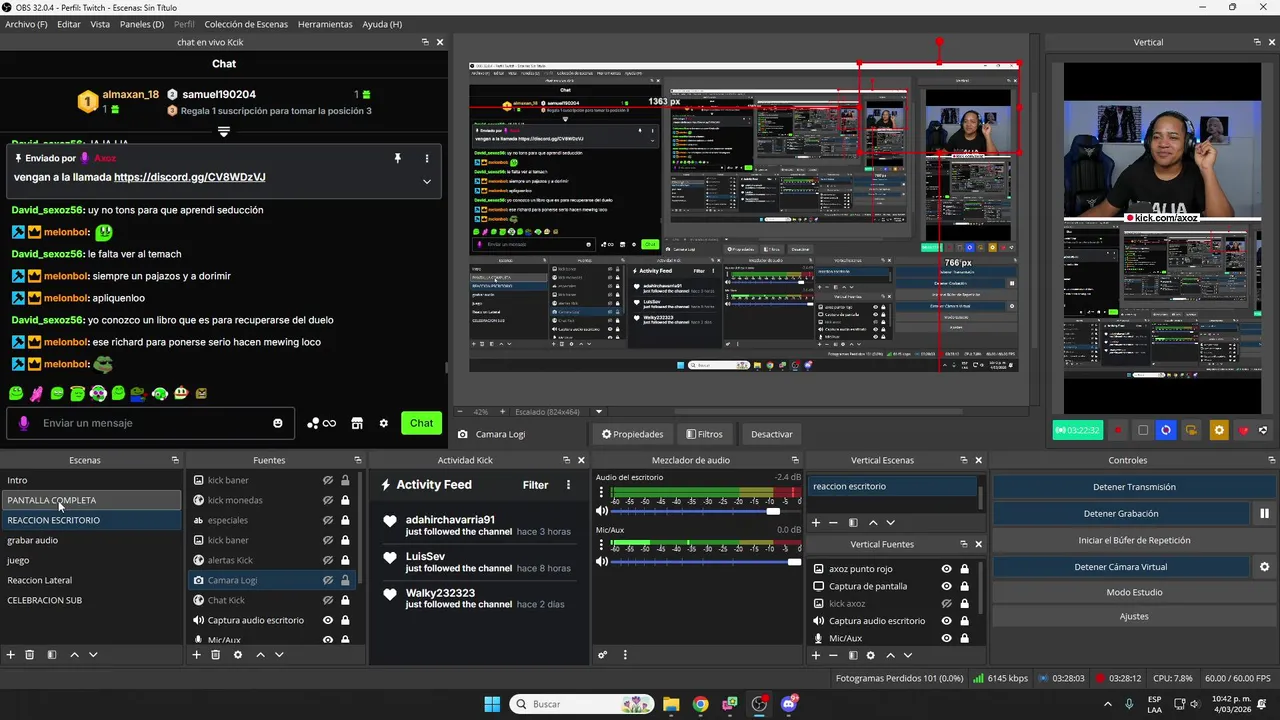Unlock the Chat Kick source
This screenshot has width=1280, height=720.
pos(345,600)
